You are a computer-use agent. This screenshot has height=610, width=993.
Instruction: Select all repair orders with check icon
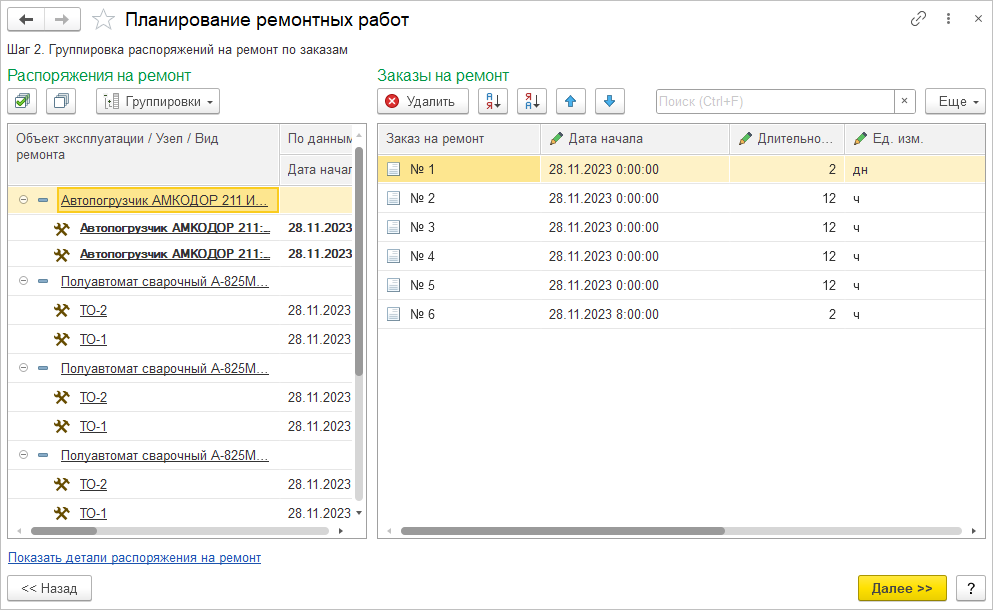coord(23,101)
